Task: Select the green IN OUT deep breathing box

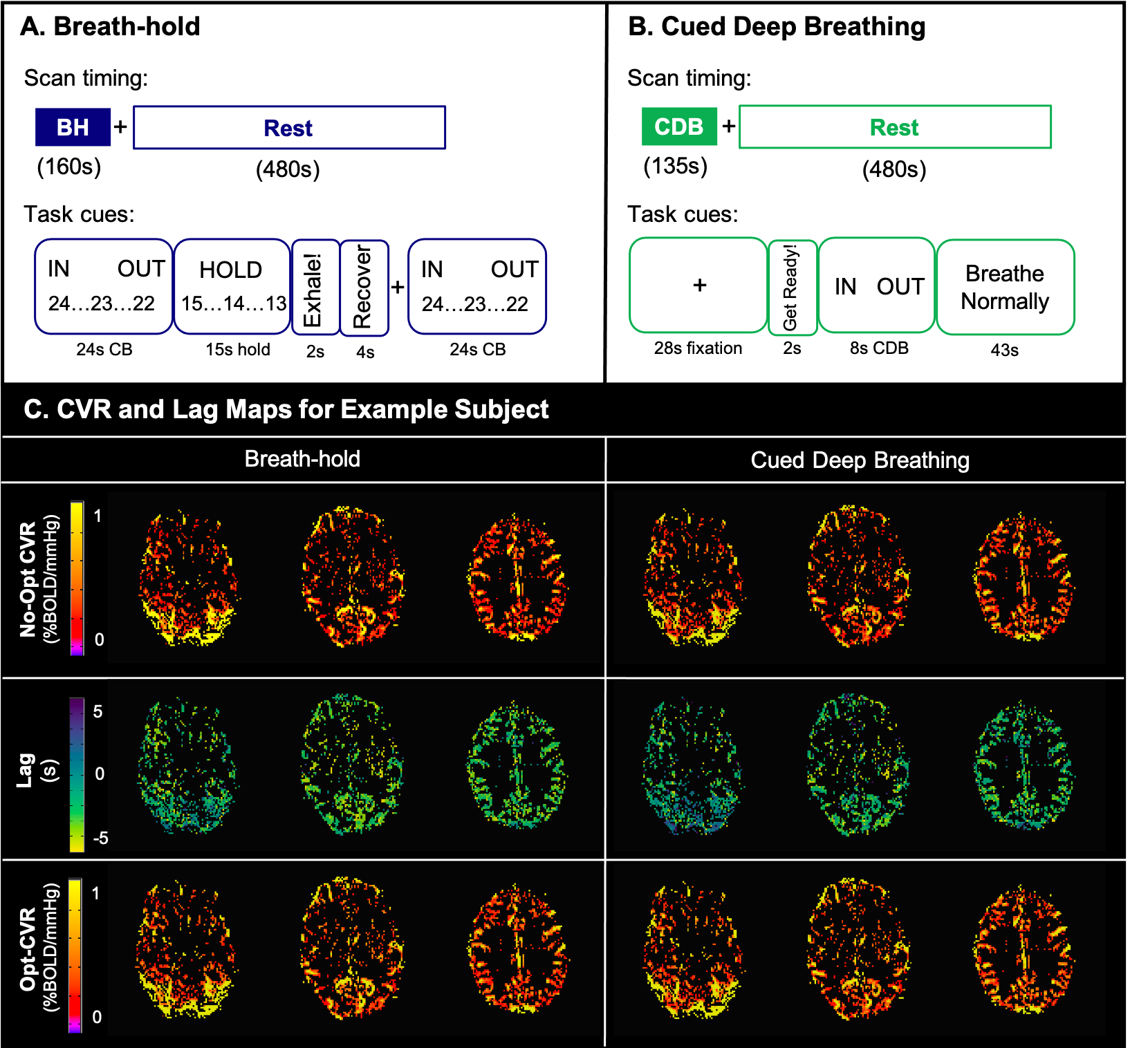Action: click(x=877, y=286)
